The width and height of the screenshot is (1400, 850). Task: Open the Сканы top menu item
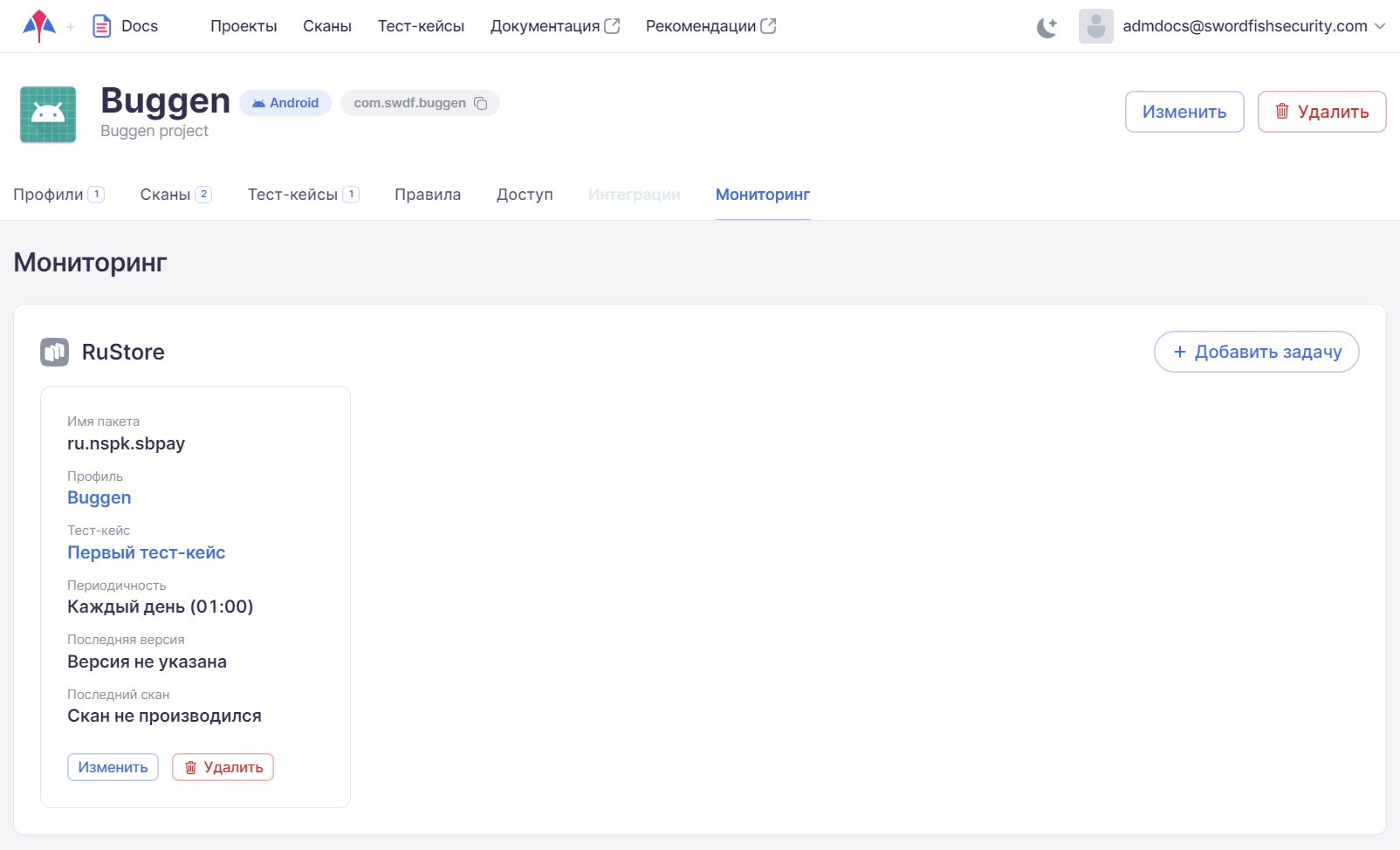tap(327, 26)
